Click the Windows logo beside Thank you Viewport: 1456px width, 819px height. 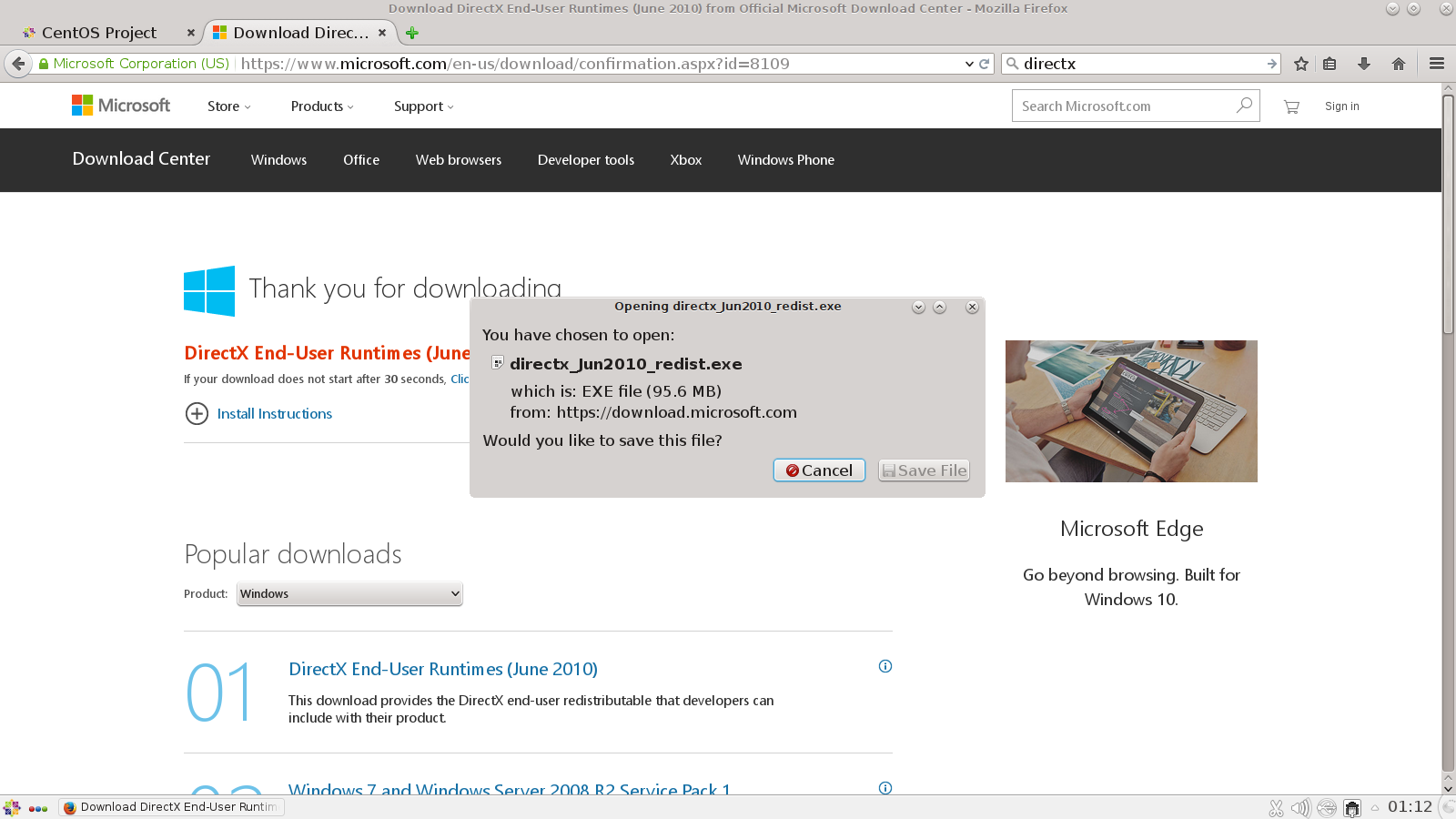(x=209, y=291)
